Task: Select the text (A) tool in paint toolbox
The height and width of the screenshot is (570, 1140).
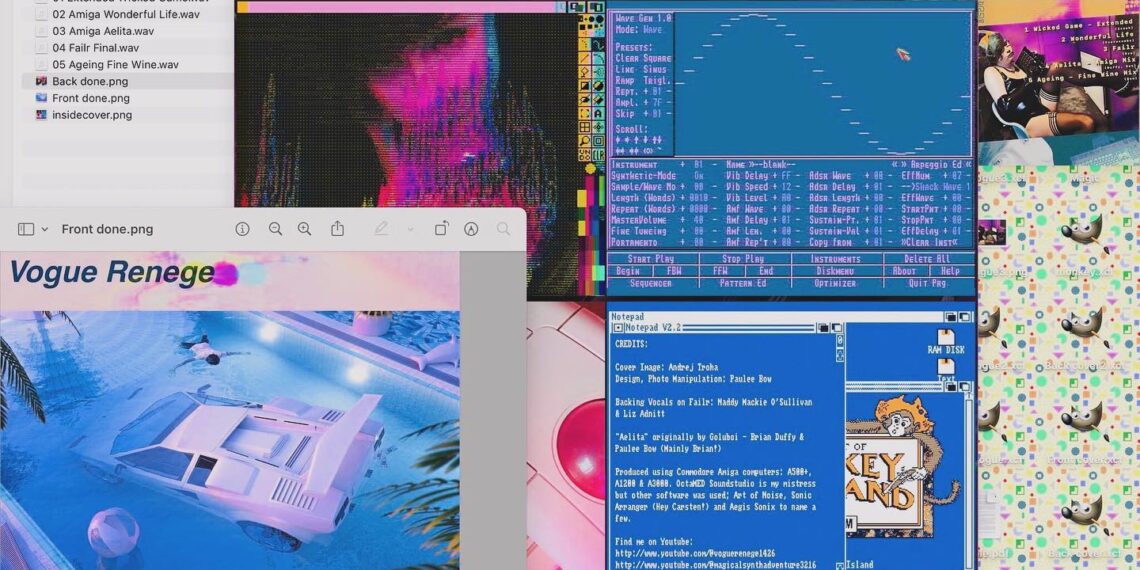Action: (597, 114)
